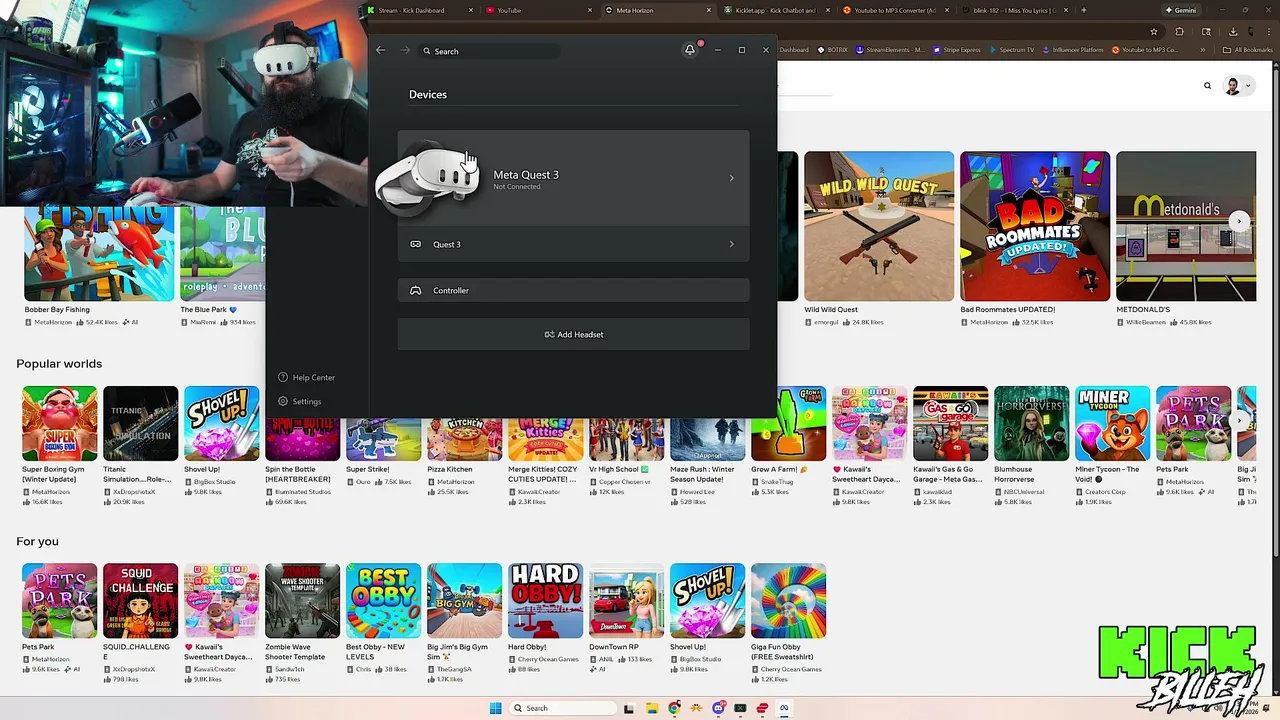The image size is (1280, 720).
Task: Advance the featured worlds carousel right arrow
Action: [1239, 221]
